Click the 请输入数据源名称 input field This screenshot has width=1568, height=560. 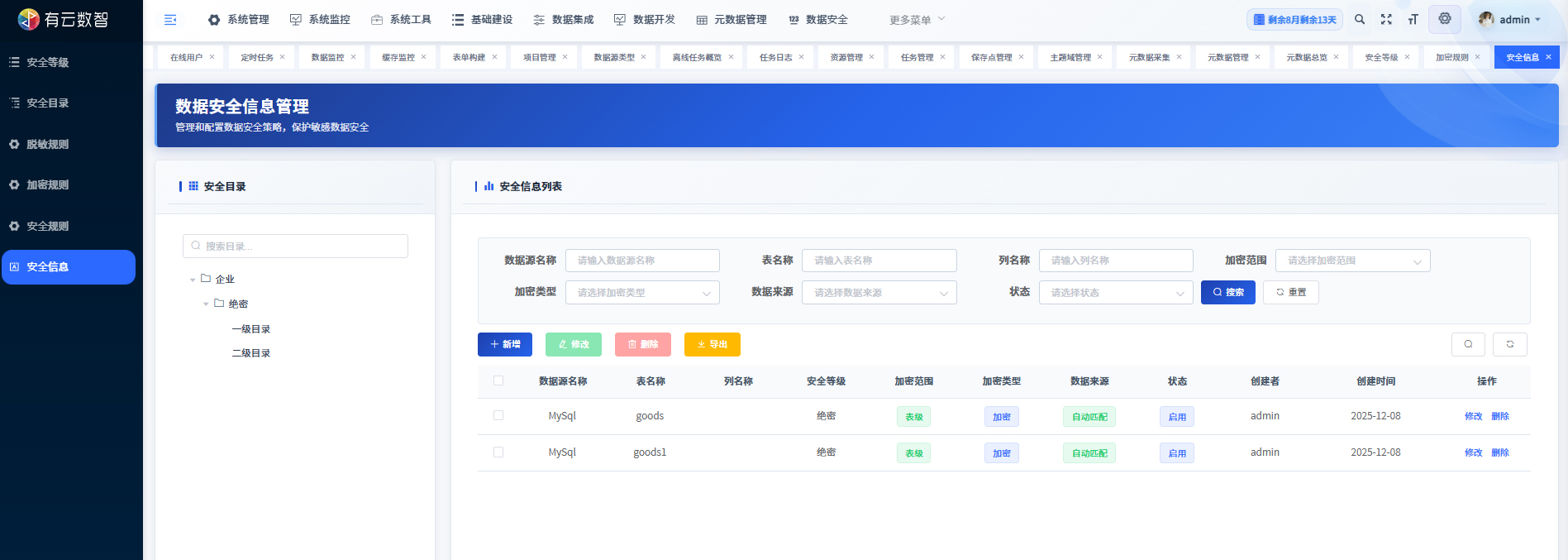tap(642, 261)
